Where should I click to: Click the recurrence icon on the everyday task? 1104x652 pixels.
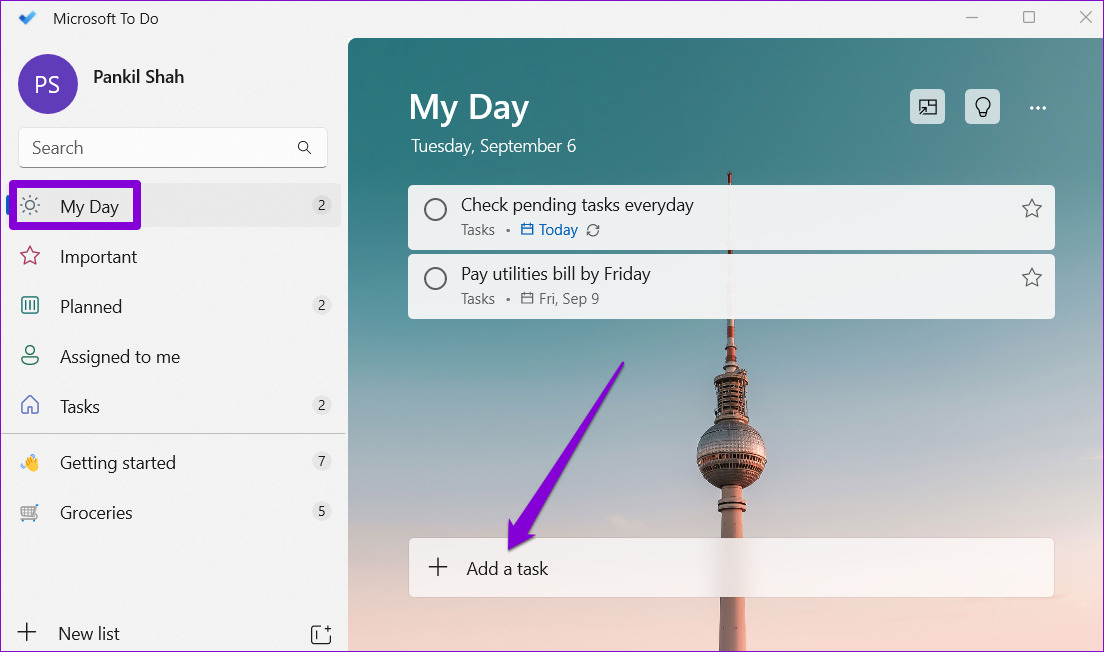click(593, 229)
